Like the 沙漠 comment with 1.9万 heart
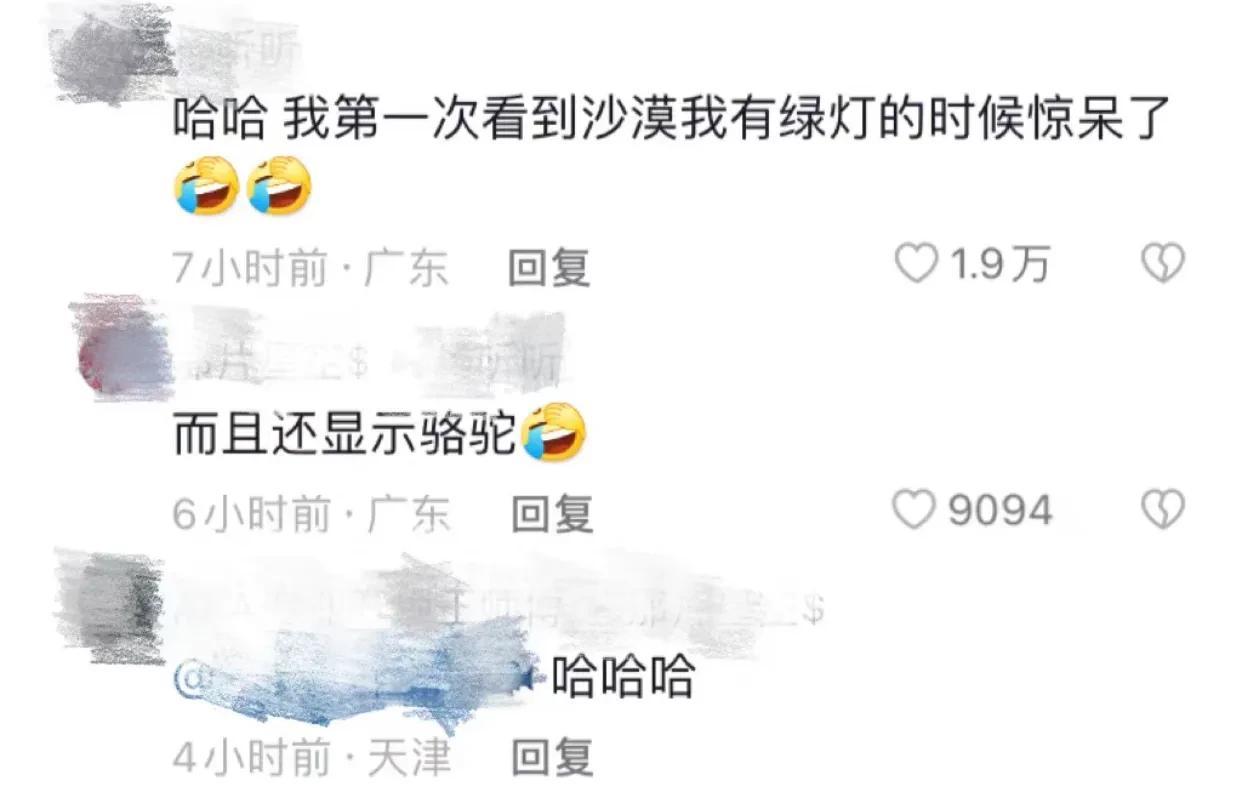 914,264
